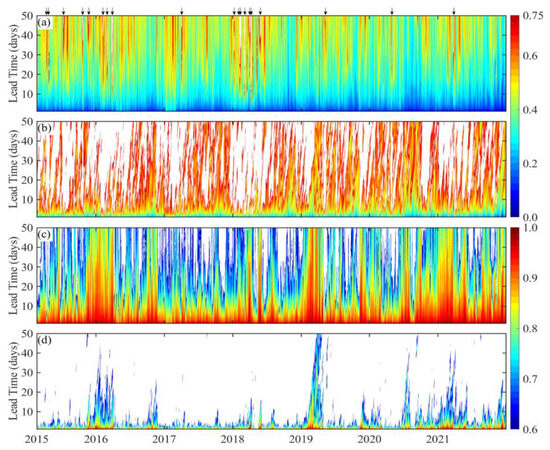The width and height of the screenshot is (550, 450).
Task: Click the panel (c) label
Action: point(45,234)
